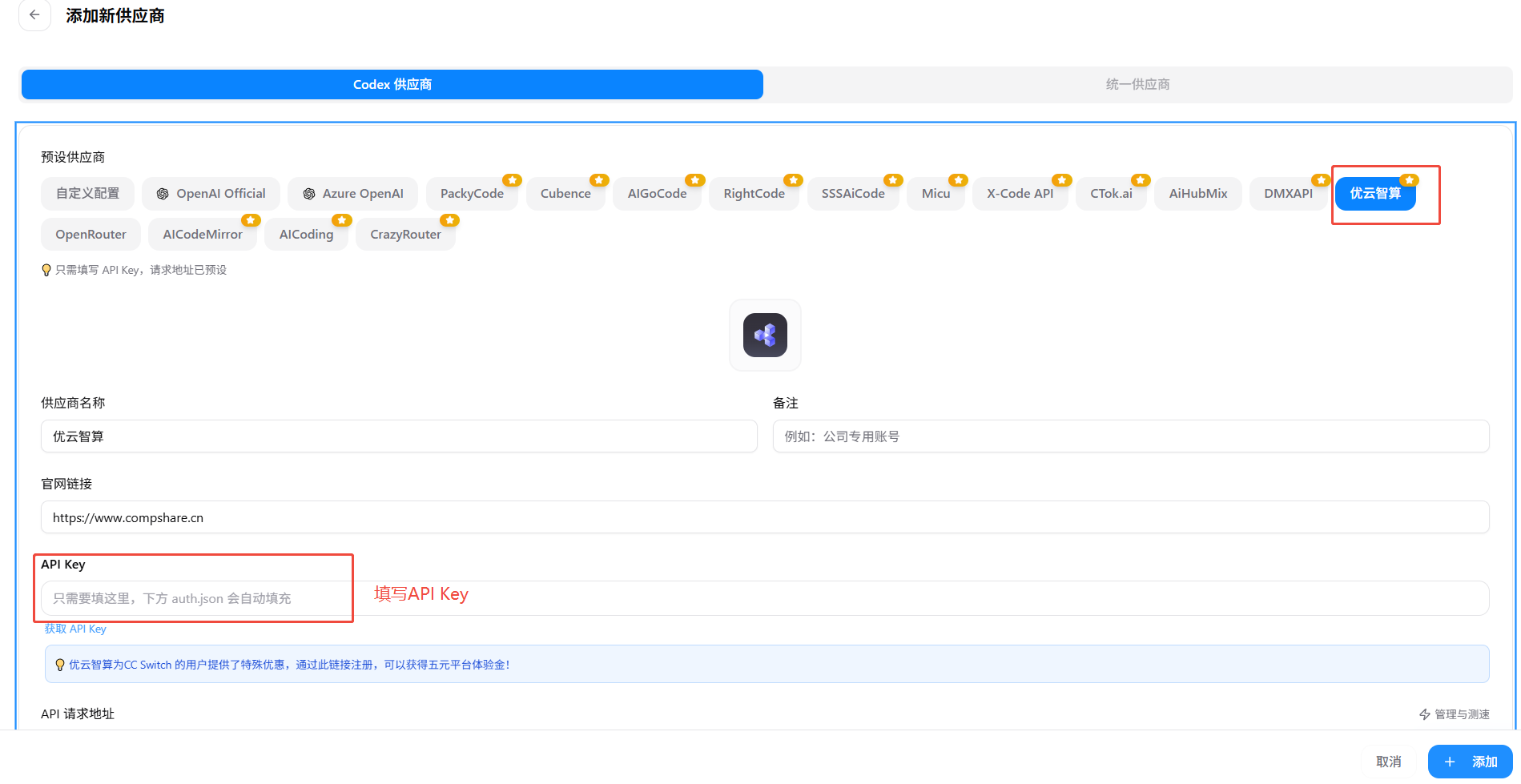This screenshot has height=784, width=1521.
Task: Click the 供应商名称 text field
Action: point(398,437)
